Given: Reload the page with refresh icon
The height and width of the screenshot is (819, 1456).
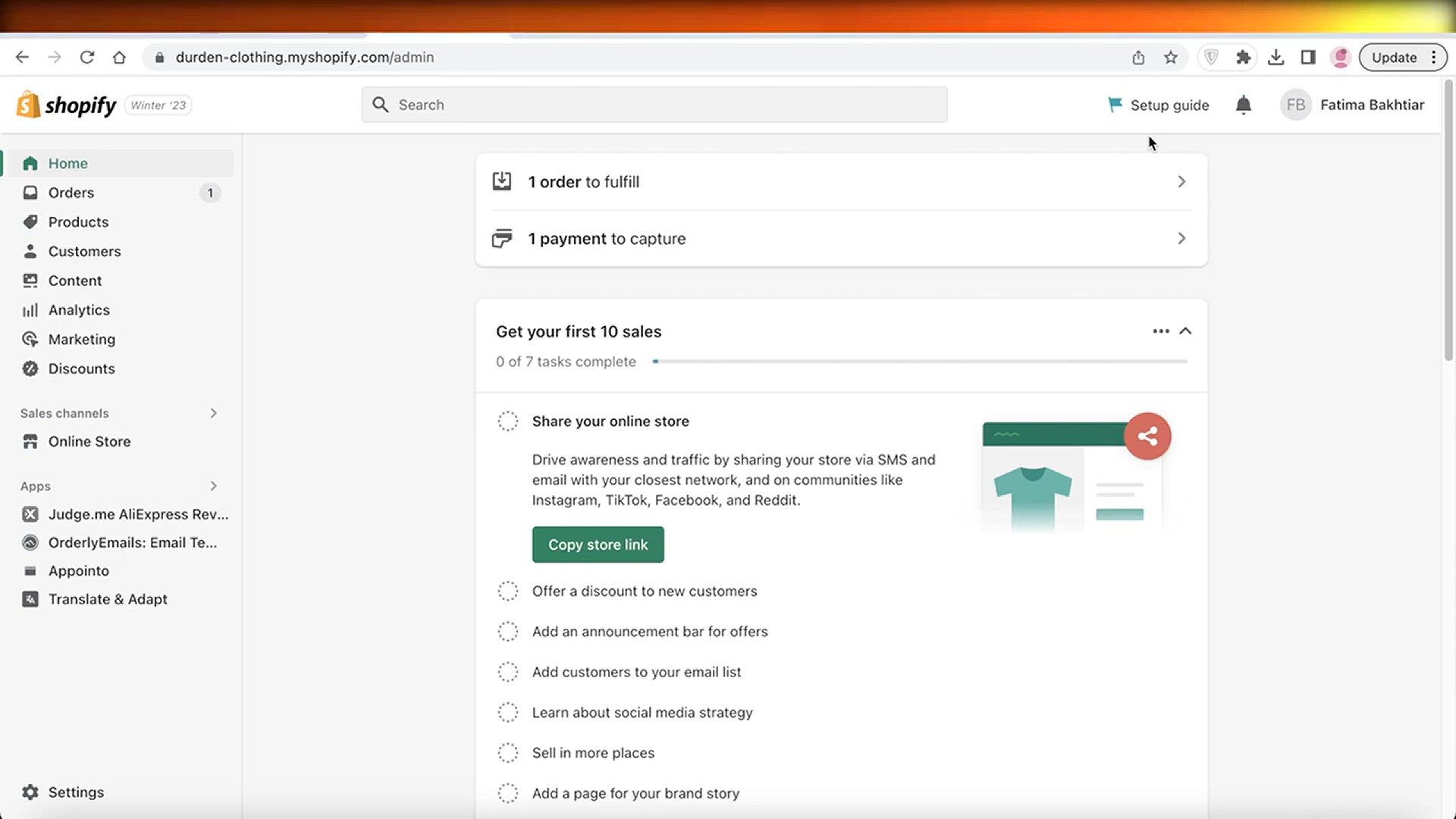Looking at the screenshot, I should 87,57.
